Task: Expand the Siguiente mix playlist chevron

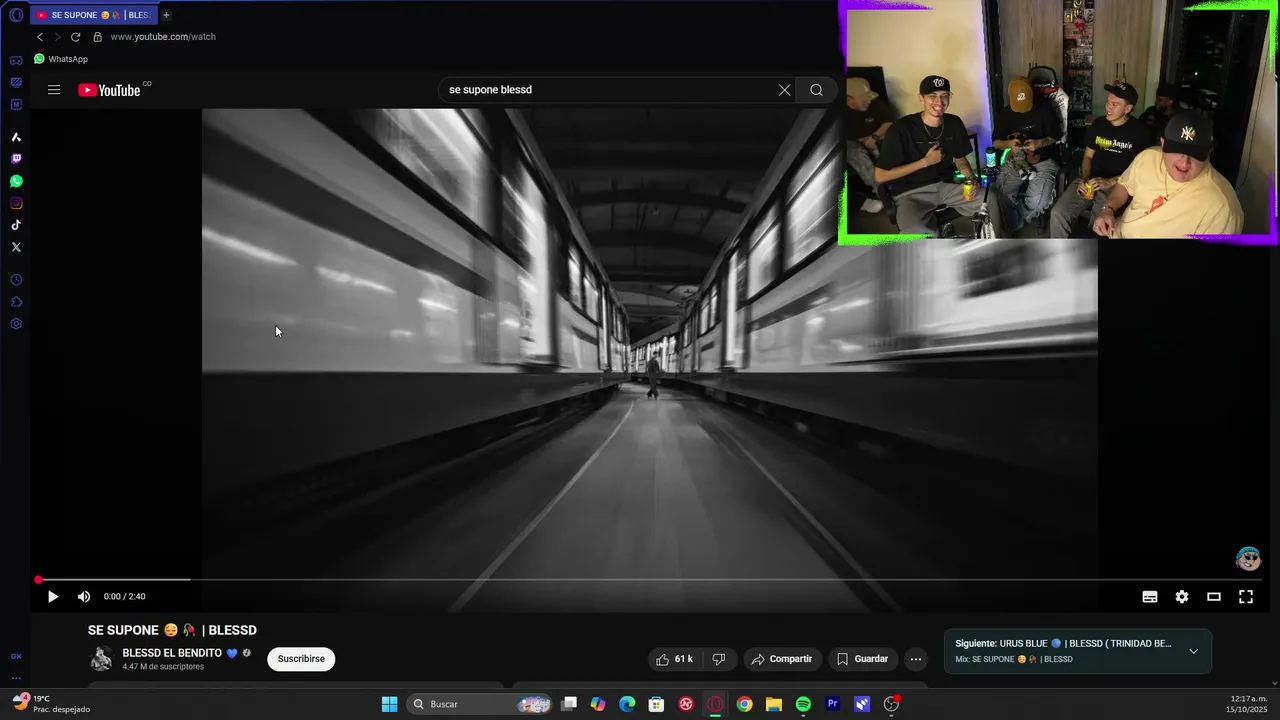Action: pyautogui.click(x=1193, y=651)
